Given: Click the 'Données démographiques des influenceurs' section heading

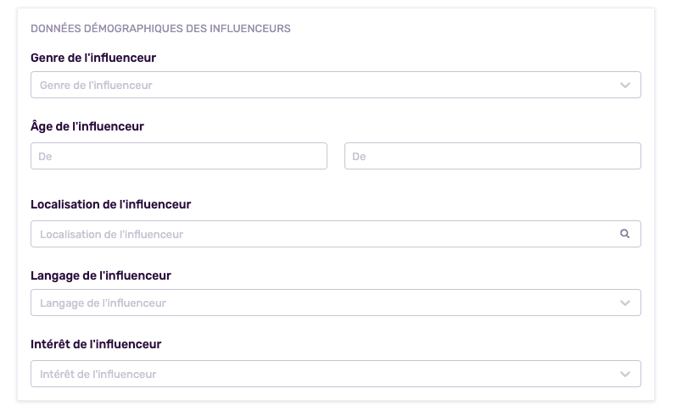Looking at the screenshot, I should 160,29.
